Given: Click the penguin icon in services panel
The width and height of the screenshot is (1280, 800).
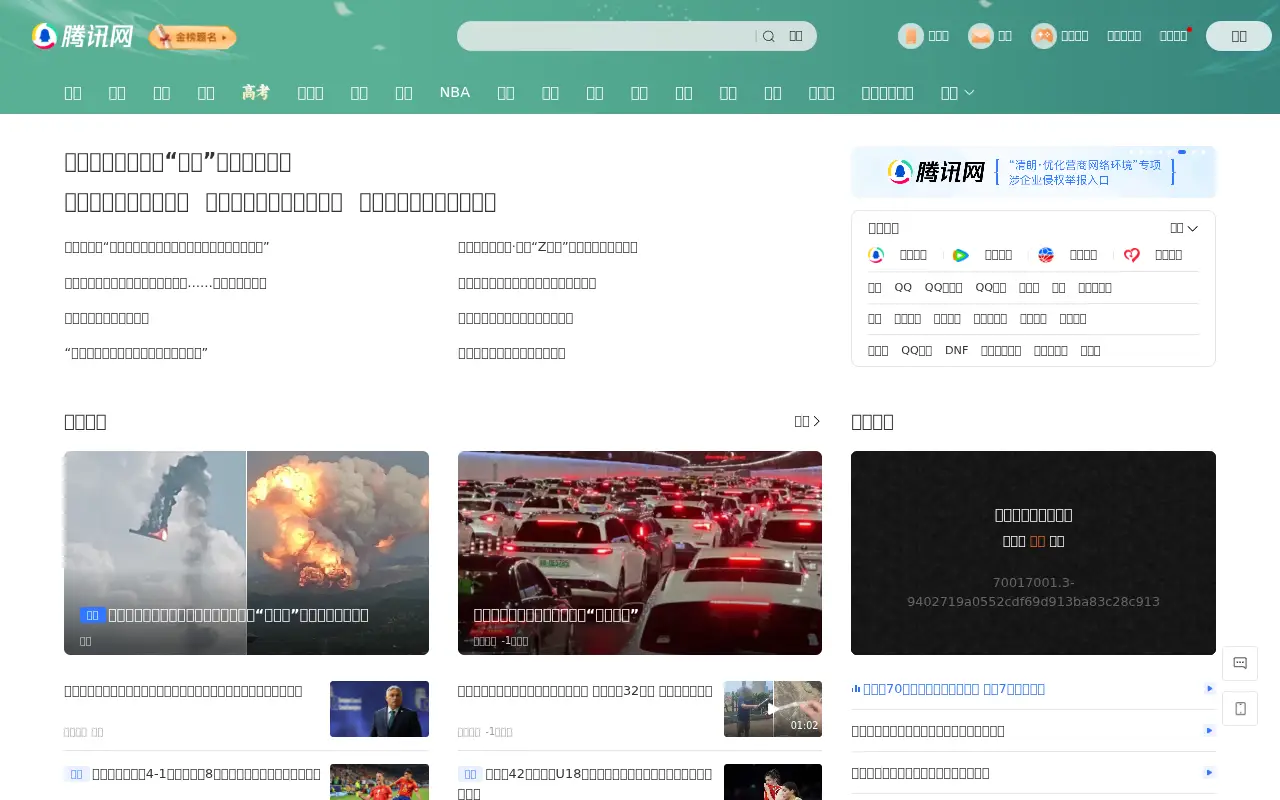Looking at the screenshot, I should point(876,255).
